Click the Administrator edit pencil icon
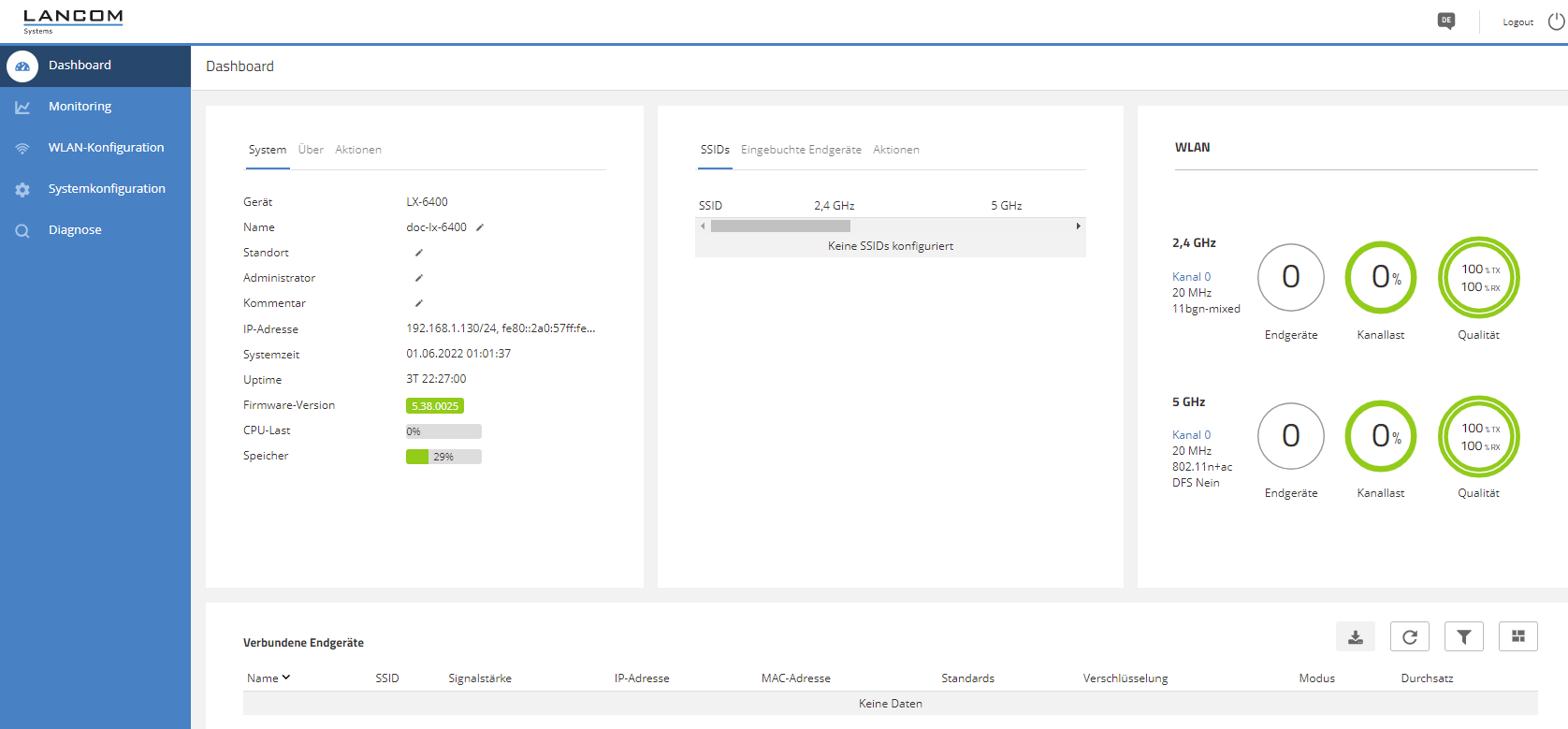 coord(419,278)
